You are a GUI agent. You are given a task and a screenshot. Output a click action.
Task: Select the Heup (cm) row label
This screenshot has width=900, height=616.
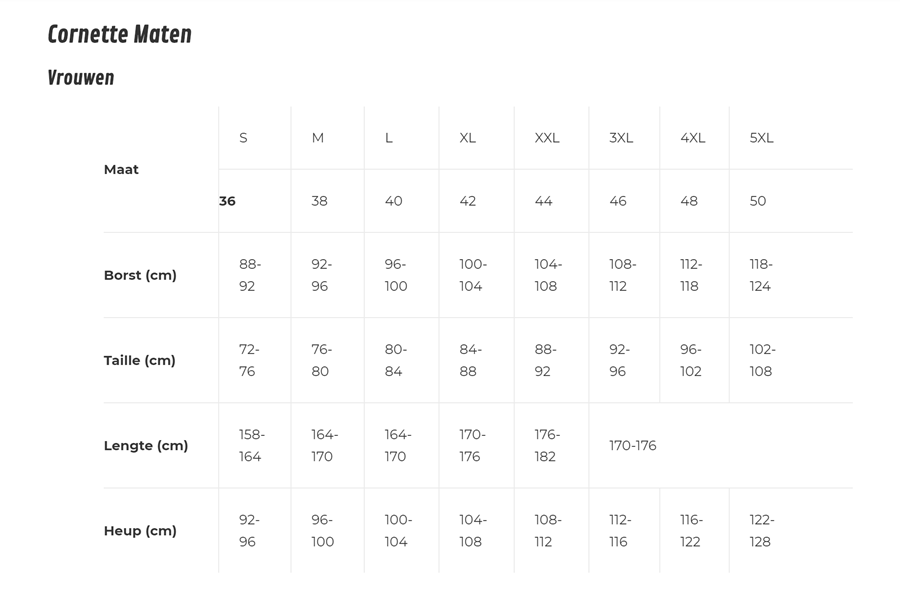pyautogui.click(x=140, y=531)
